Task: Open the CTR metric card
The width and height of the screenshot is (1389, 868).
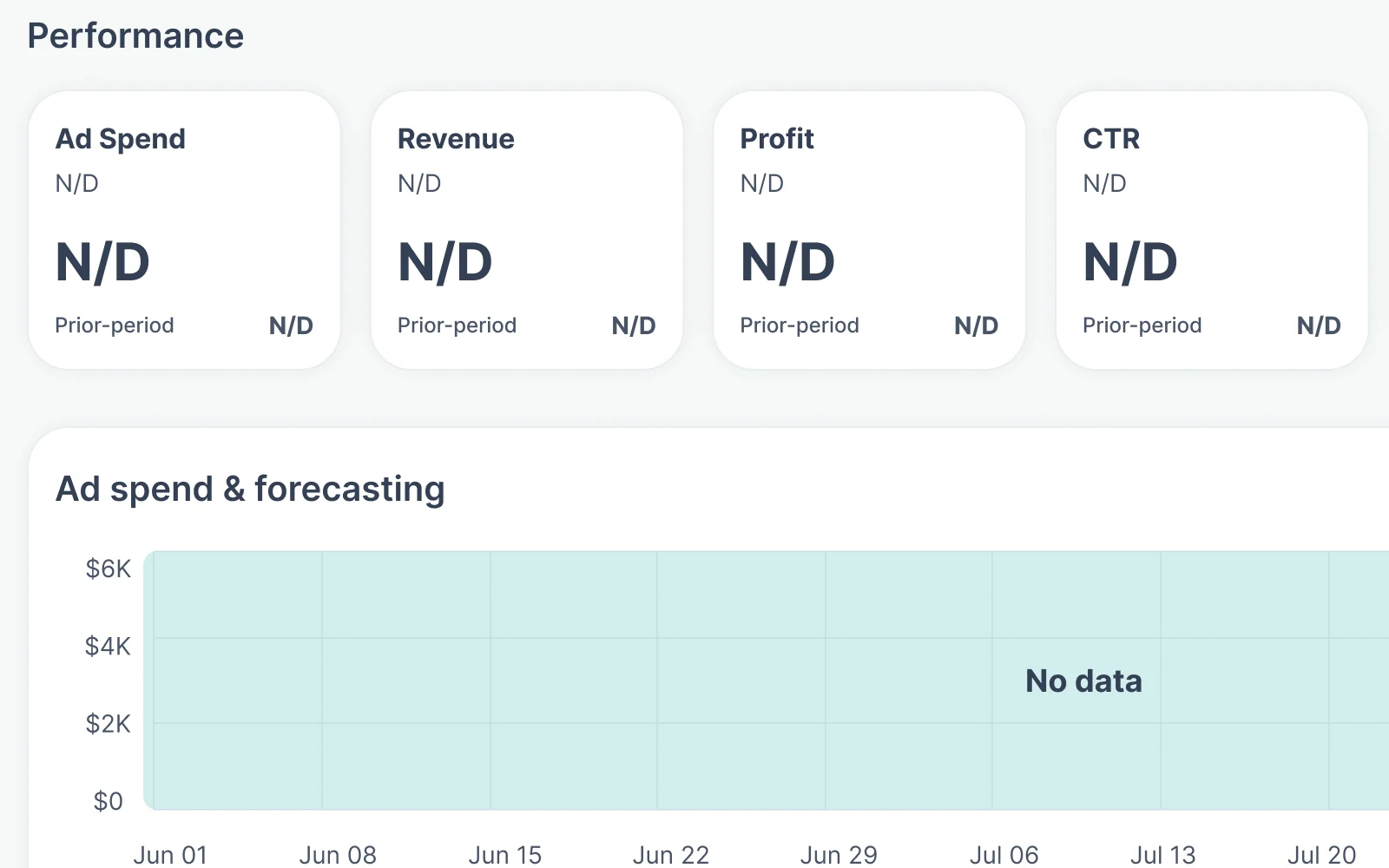Action: pos(1212,230)
